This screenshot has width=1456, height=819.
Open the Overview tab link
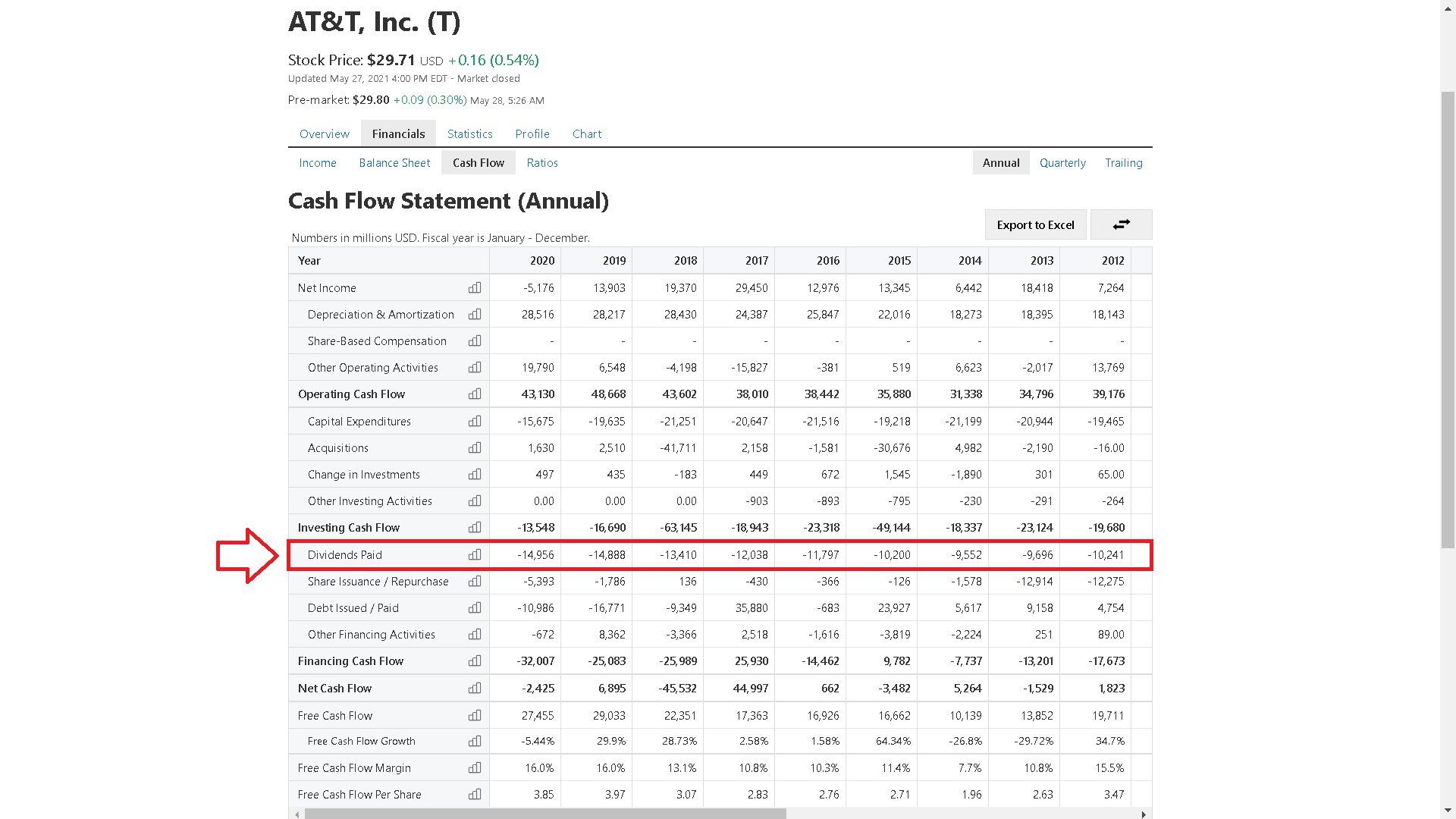click(x=324, y=134)
